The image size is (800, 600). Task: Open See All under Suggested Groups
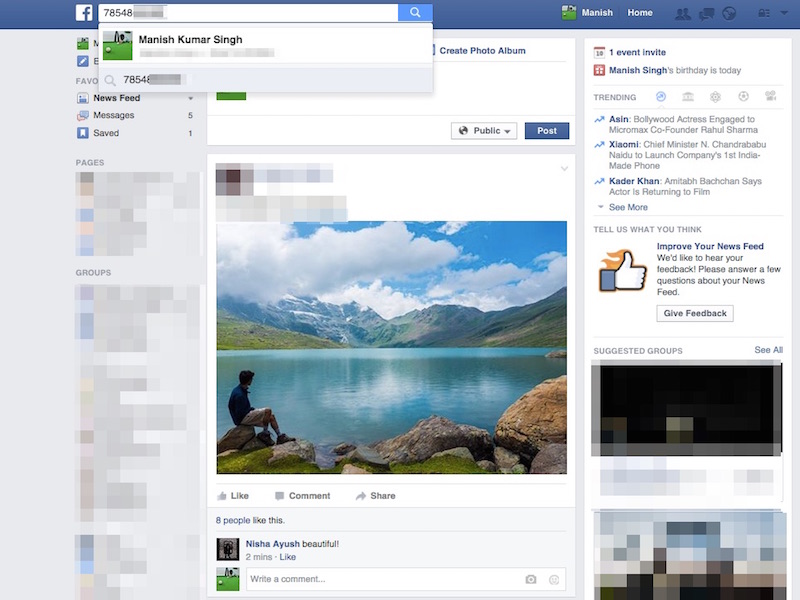coord(769,350)
